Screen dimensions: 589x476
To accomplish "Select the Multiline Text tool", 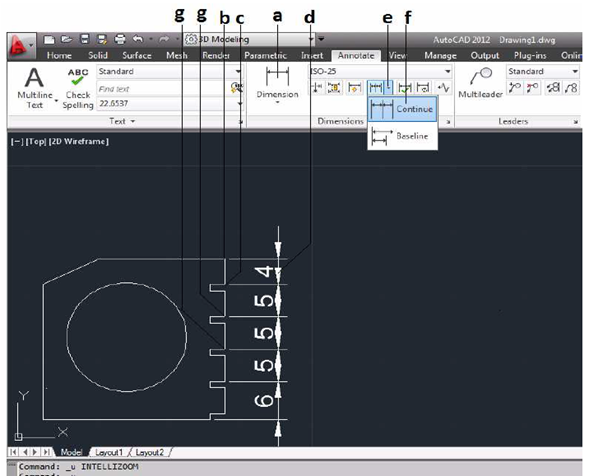I will click(x=35, y=88).
